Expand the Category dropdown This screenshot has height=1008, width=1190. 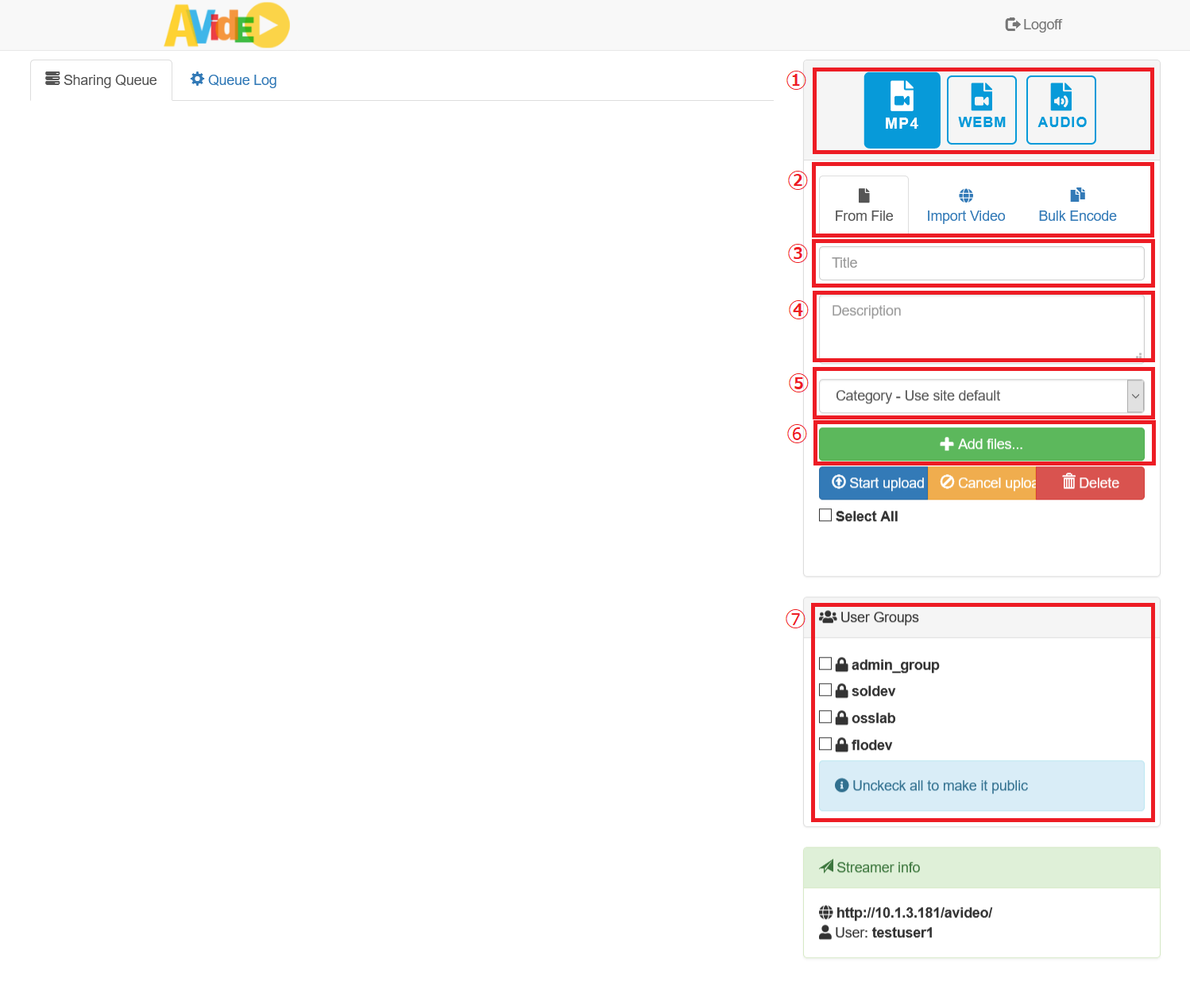click(x=982, y=396)
